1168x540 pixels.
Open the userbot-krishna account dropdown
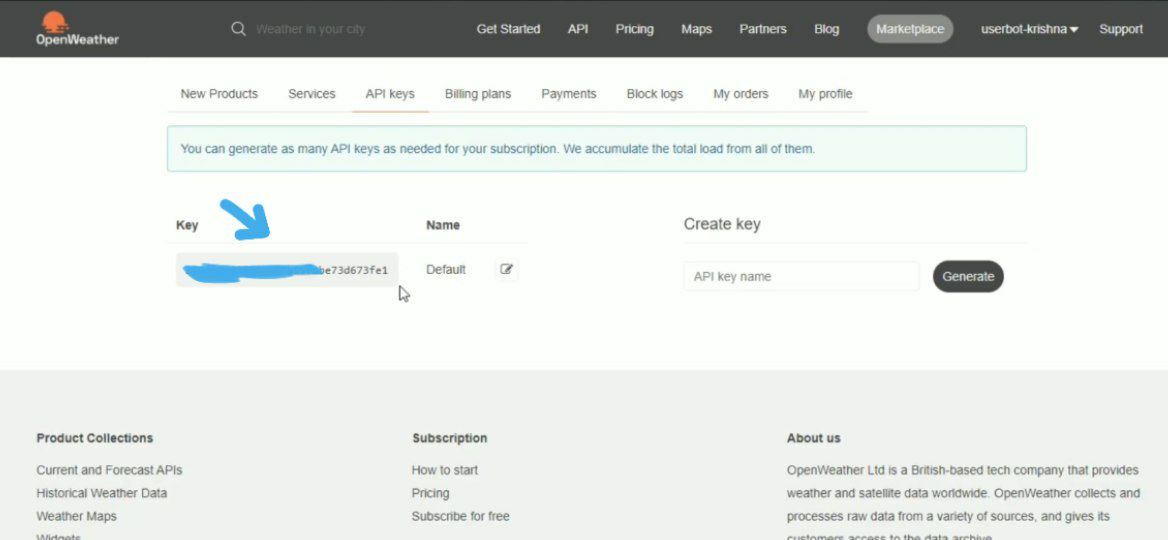coord(1029,29)
